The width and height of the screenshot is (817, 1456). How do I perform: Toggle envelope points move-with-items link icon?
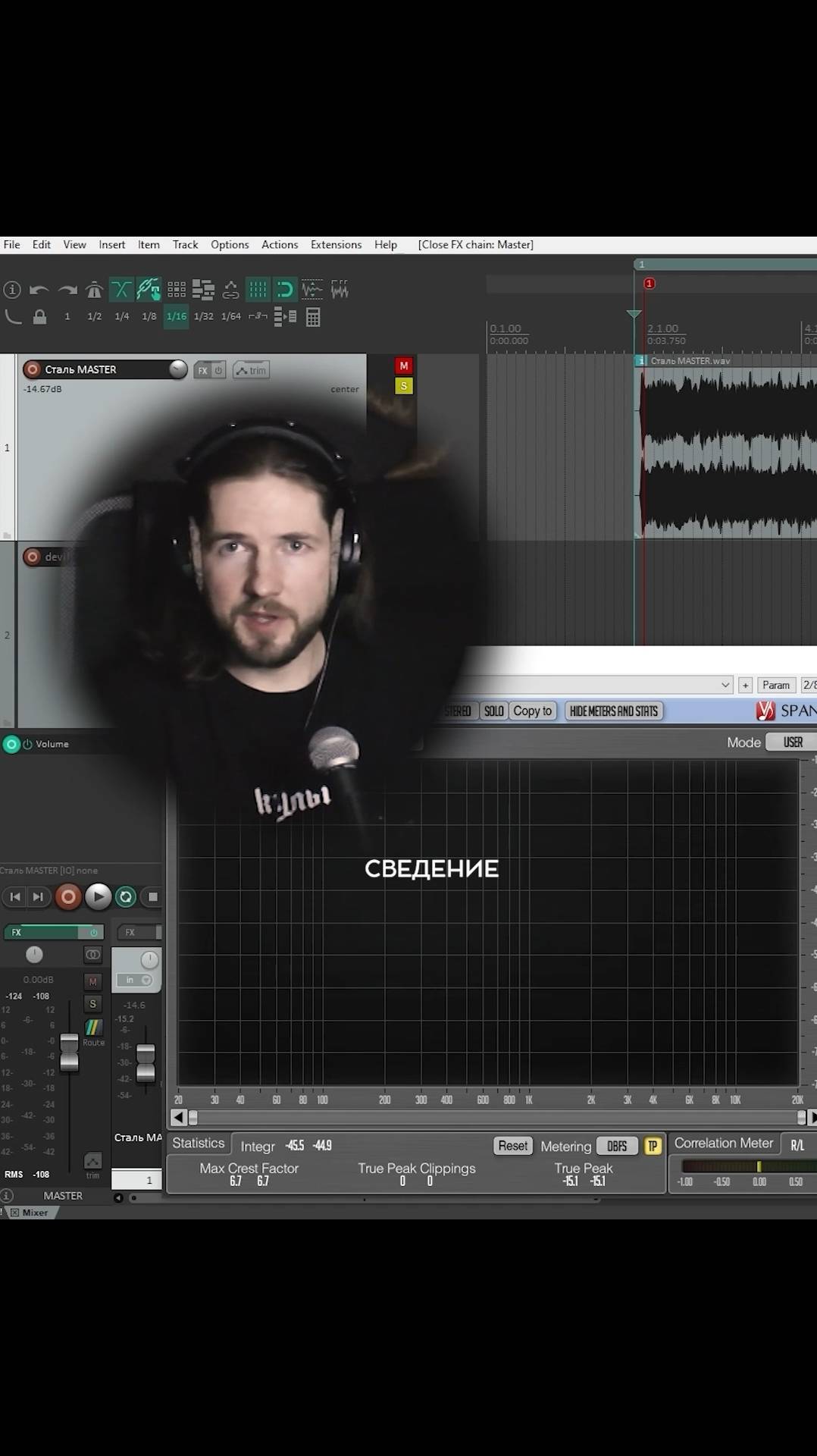tap(230, 290)
